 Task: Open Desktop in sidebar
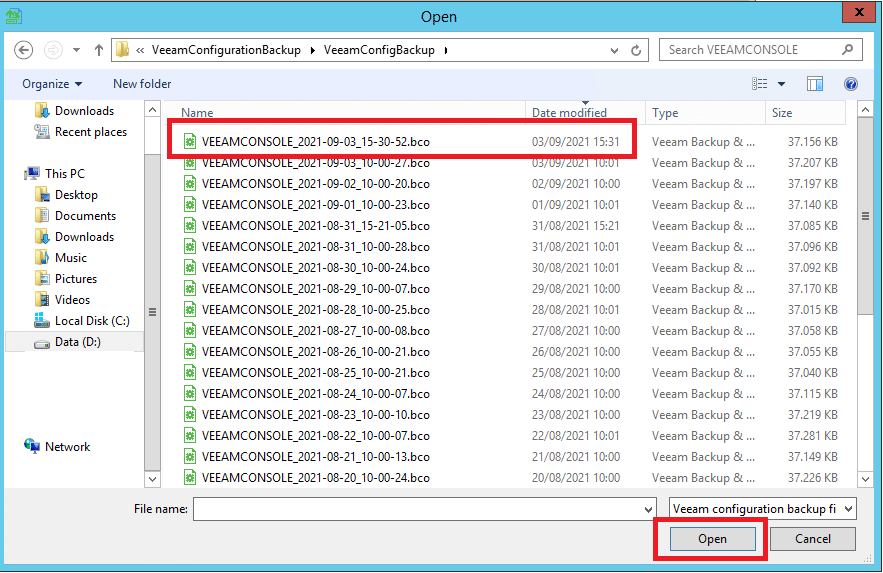click(76, 195)
